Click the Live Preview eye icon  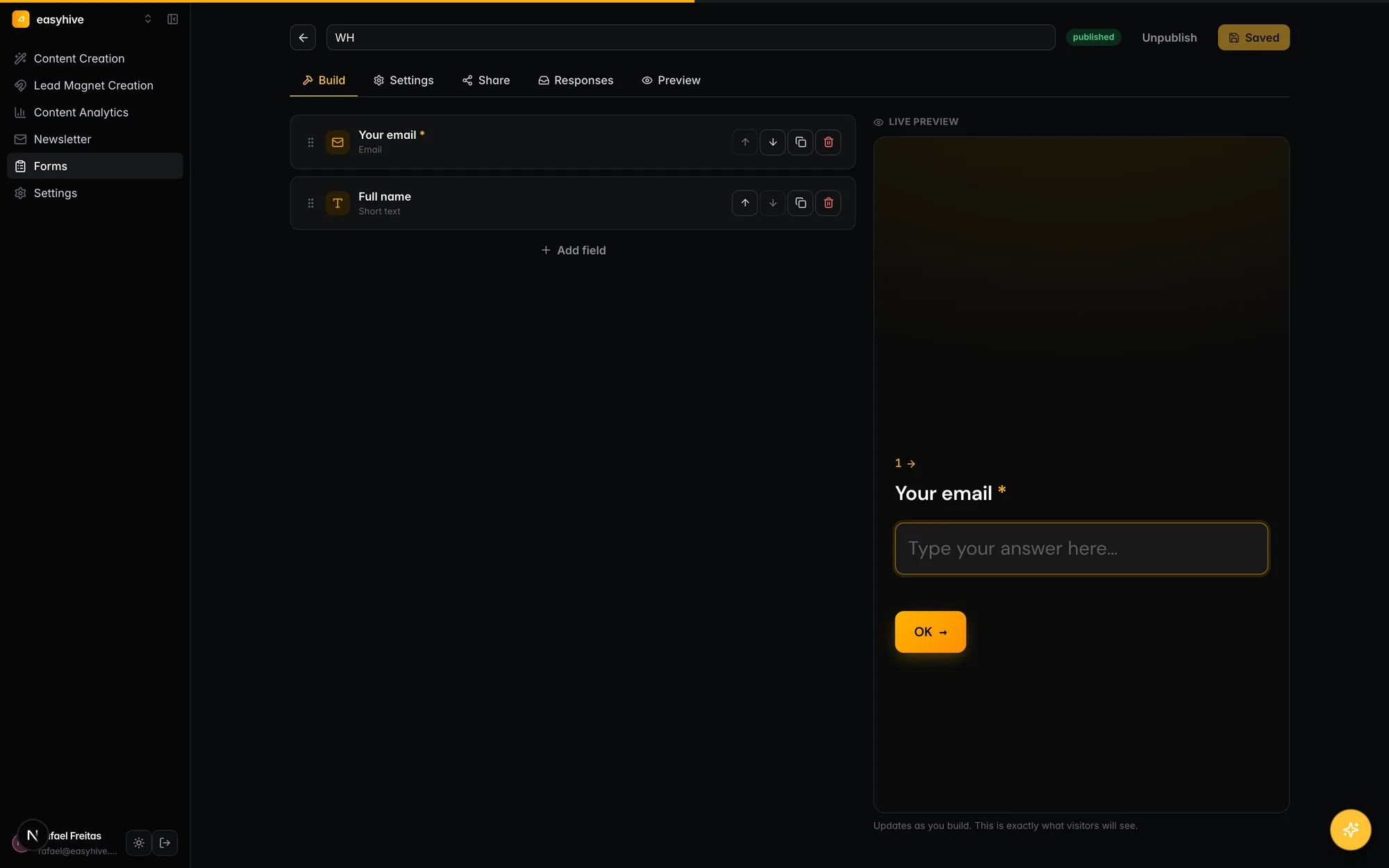tap(879, 122)
